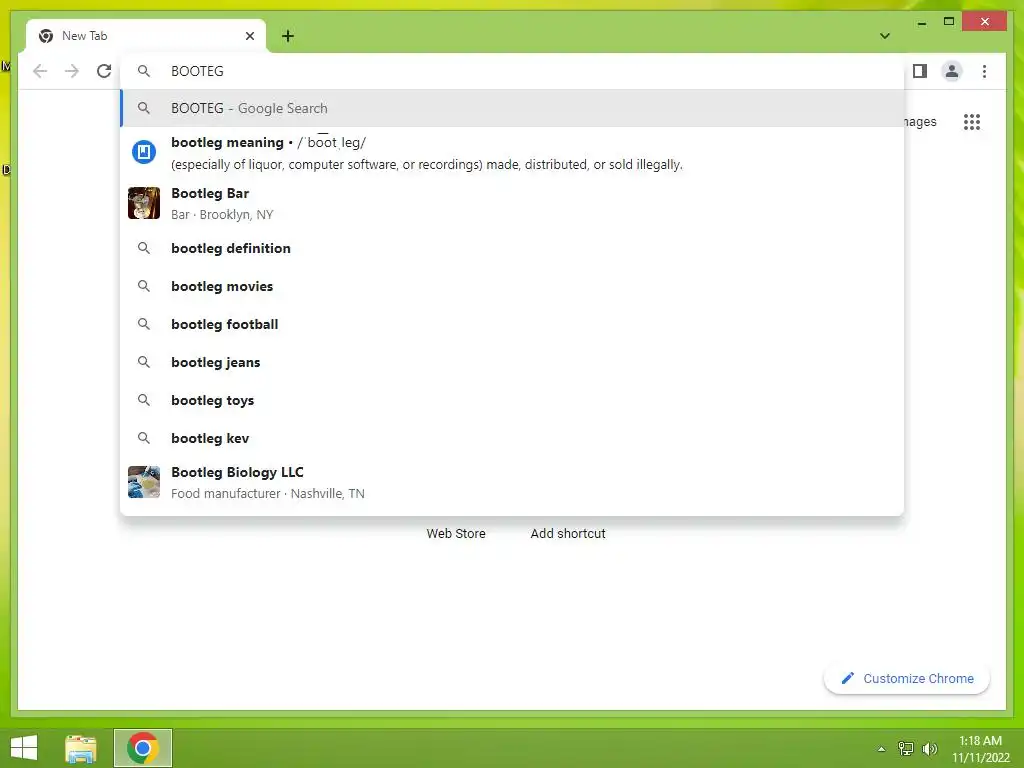Choose bootleg definition suggestion
The height and width of the screenshot is (768, 1024).
coord(512,248)
